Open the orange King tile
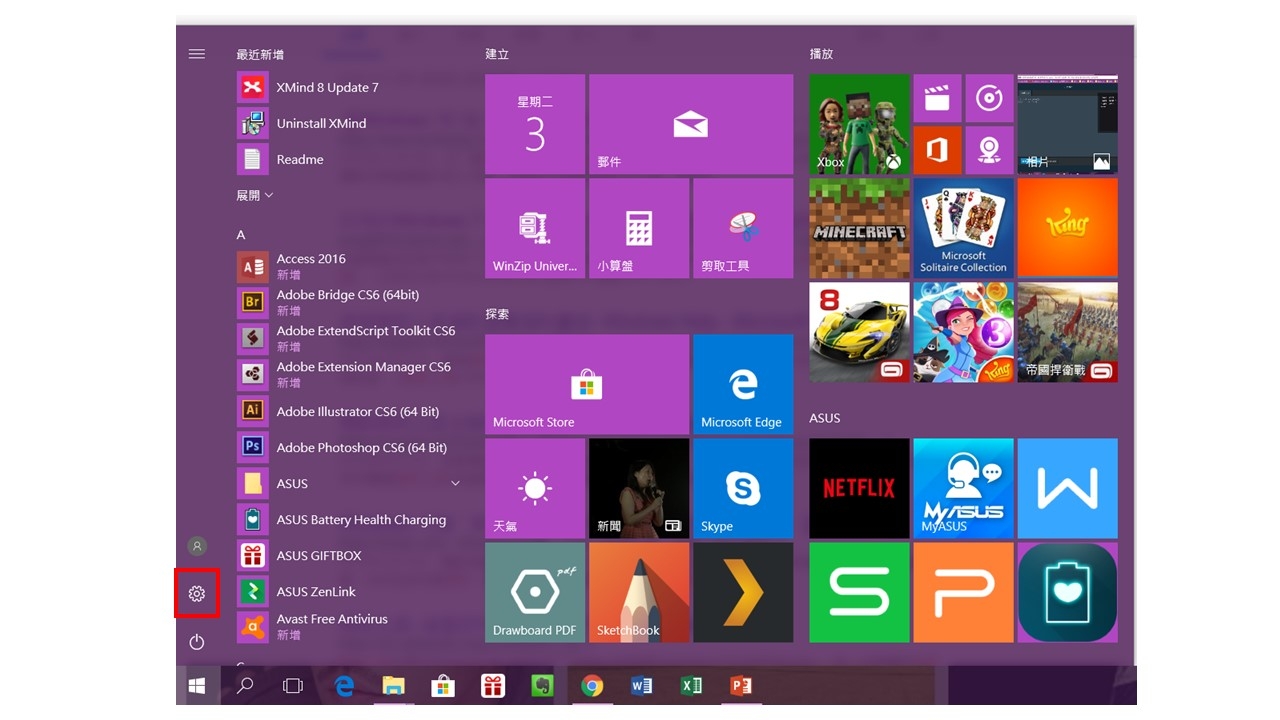Viewport: 1280px width, 720px height. 1067,228
